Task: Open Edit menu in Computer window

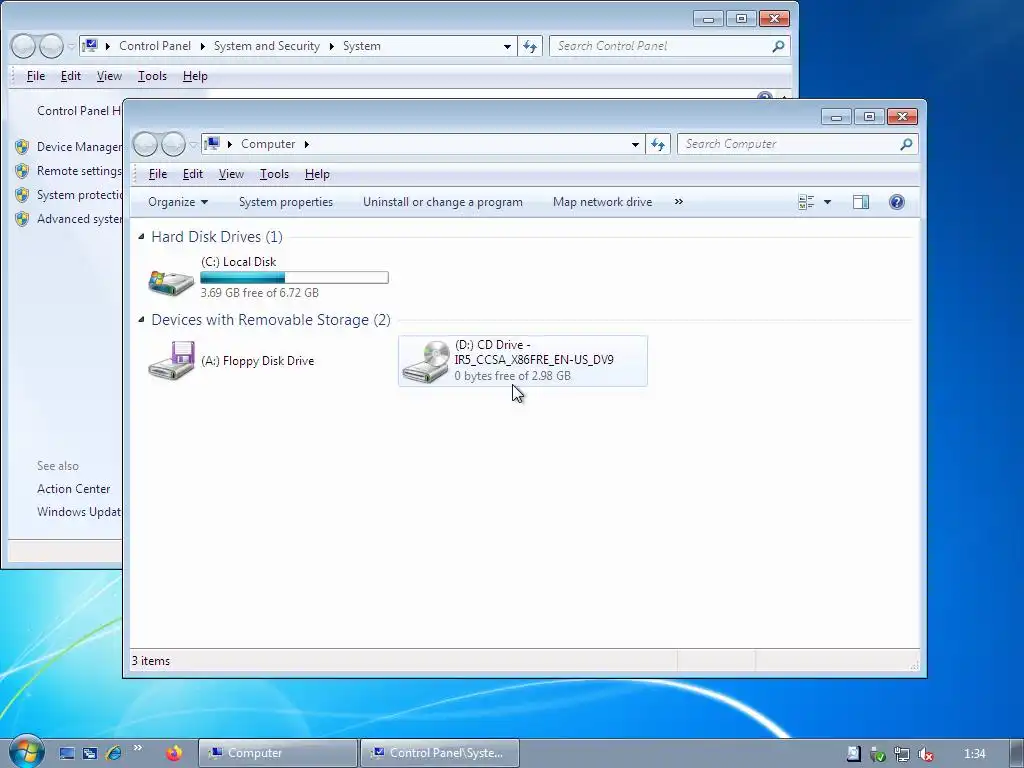Action: 193,174
